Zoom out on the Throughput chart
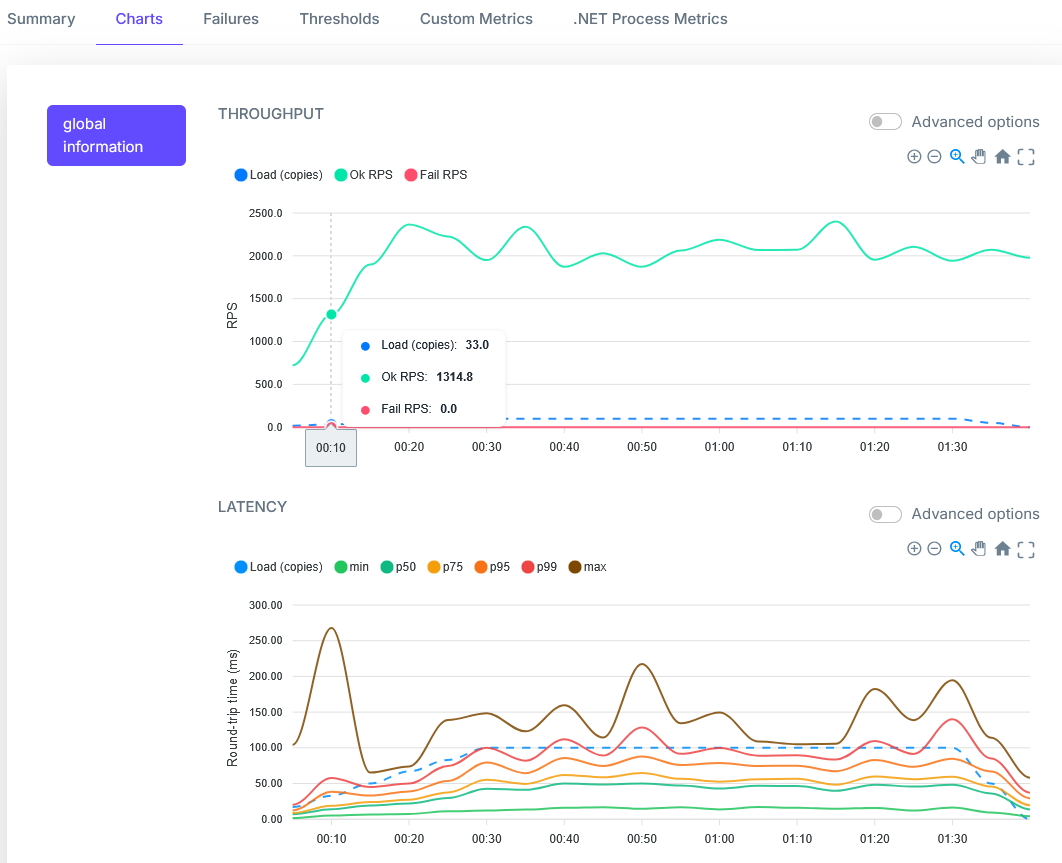 (x=934, y=157)
